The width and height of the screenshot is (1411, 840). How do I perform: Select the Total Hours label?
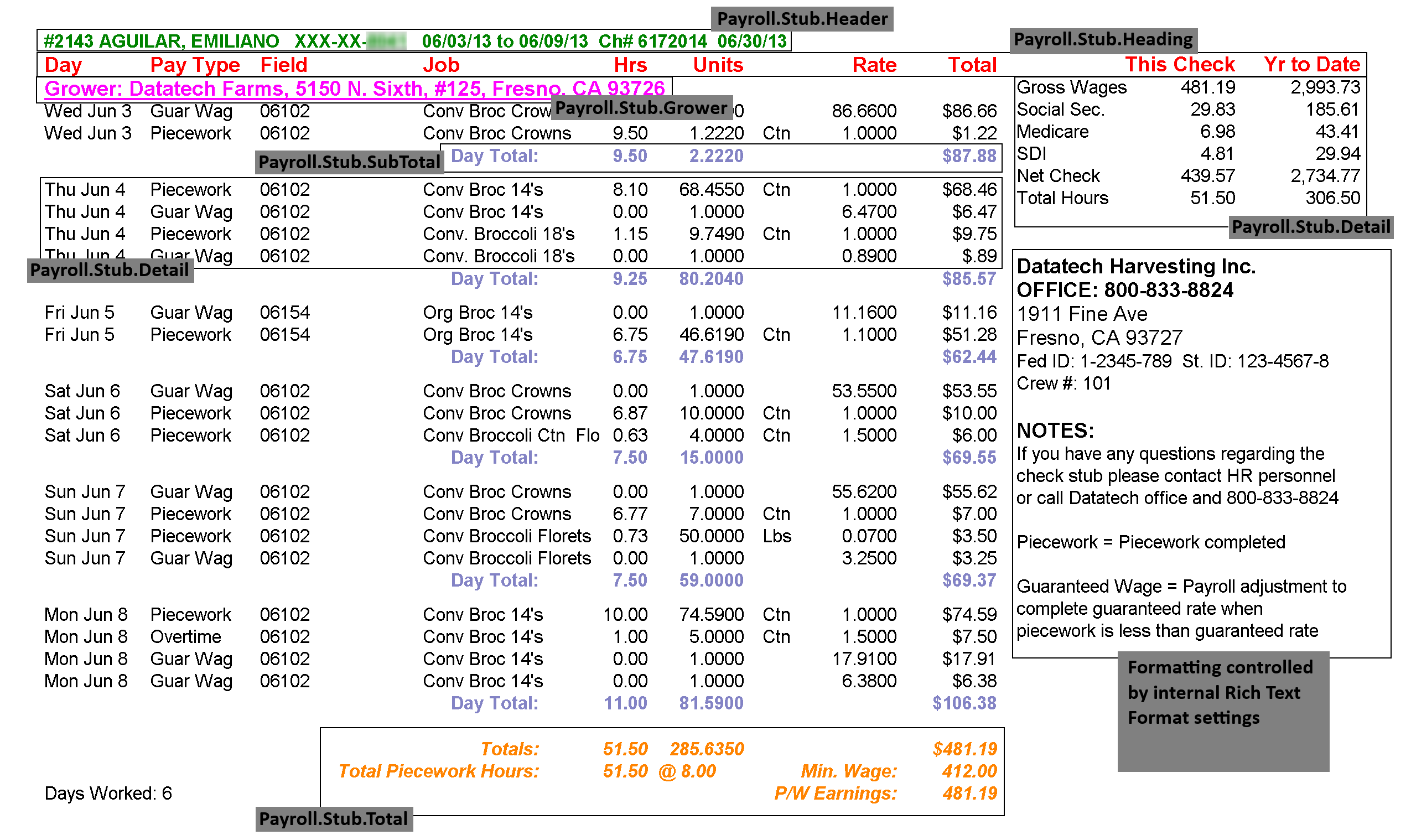click(1062, 198)
